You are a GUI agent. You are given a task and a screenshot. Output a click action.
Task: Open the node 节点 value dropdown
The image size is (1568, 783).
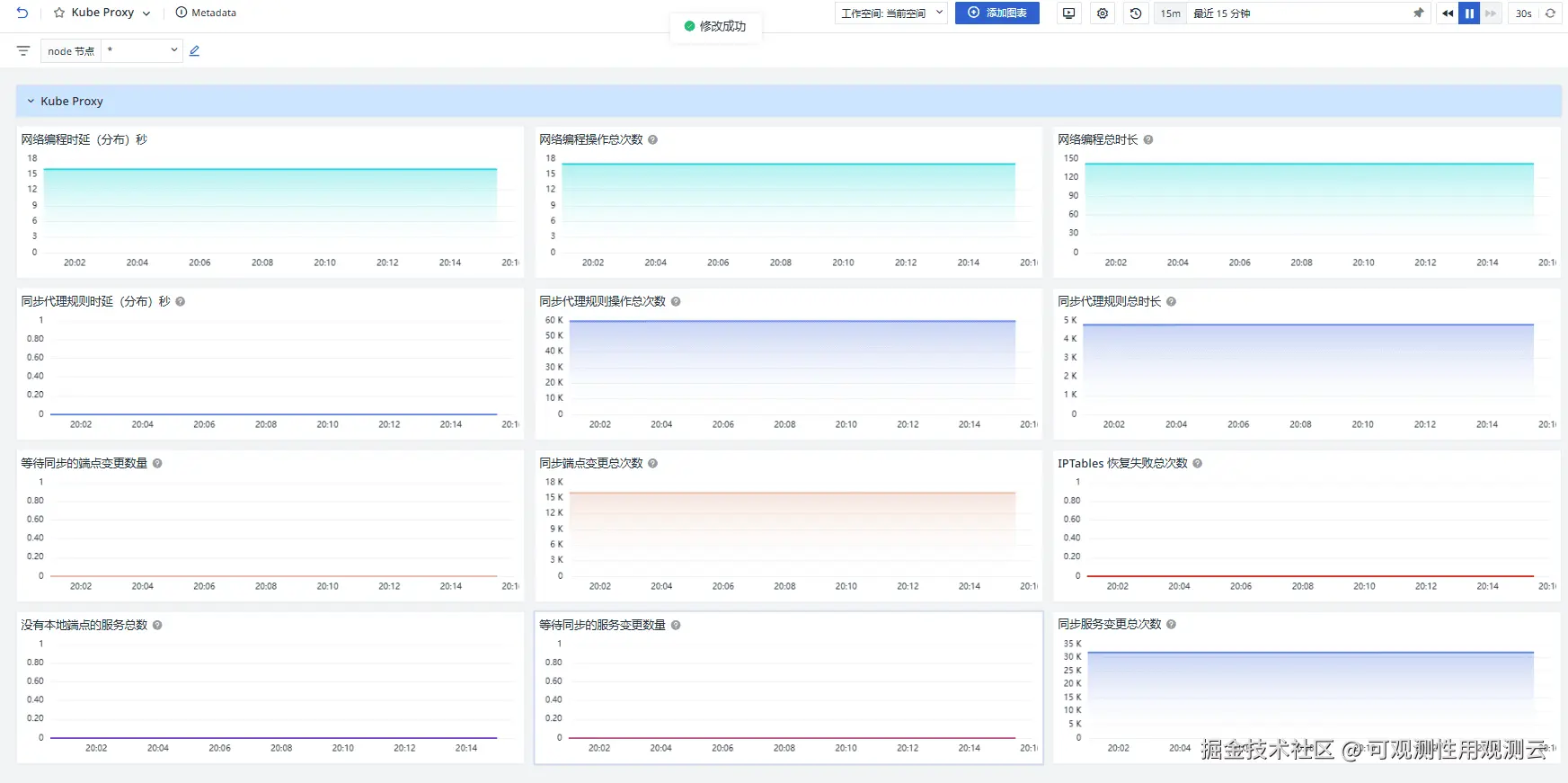click(142, 51)
